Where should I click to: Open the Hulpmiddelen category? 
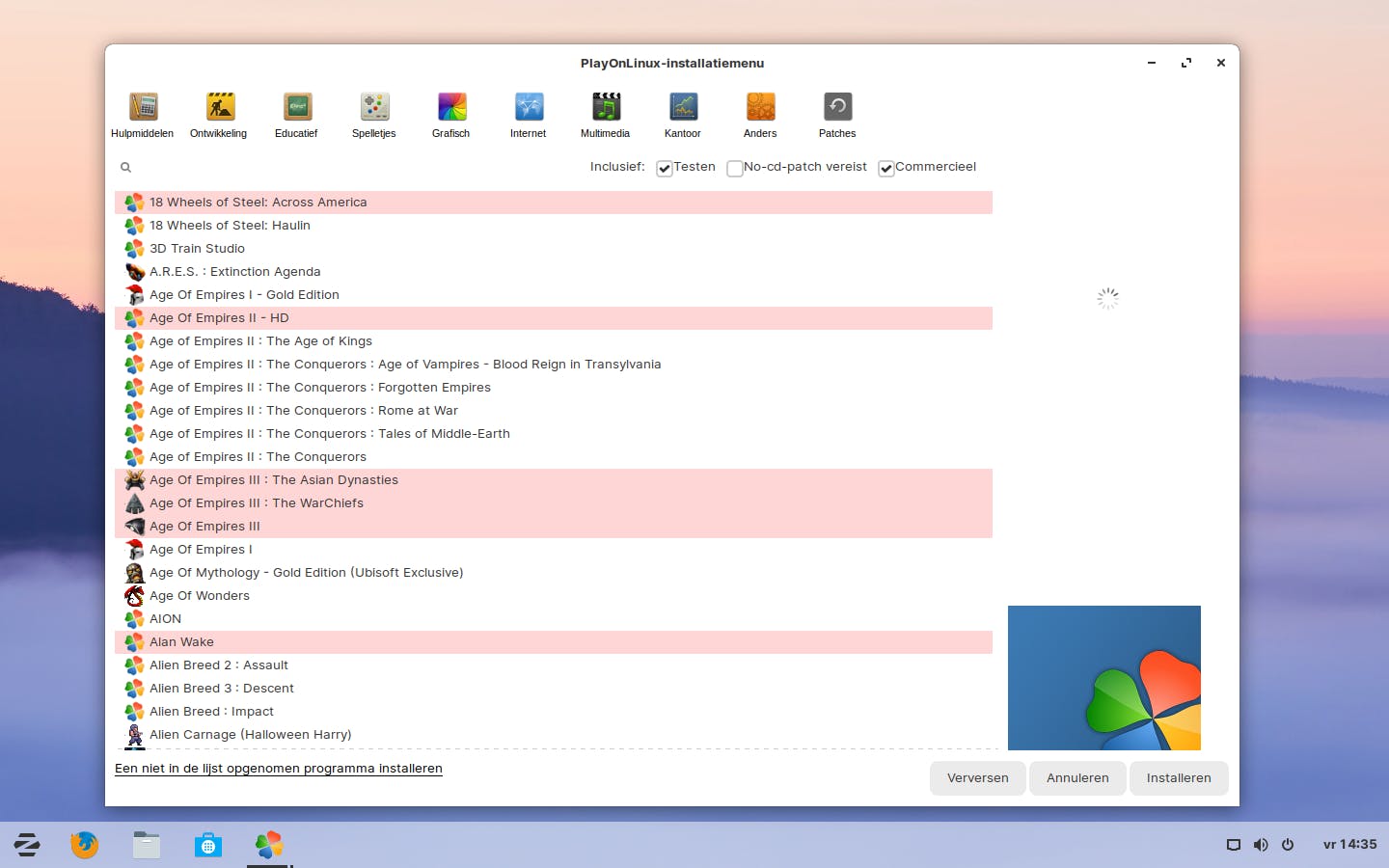[x=142, y=114]
